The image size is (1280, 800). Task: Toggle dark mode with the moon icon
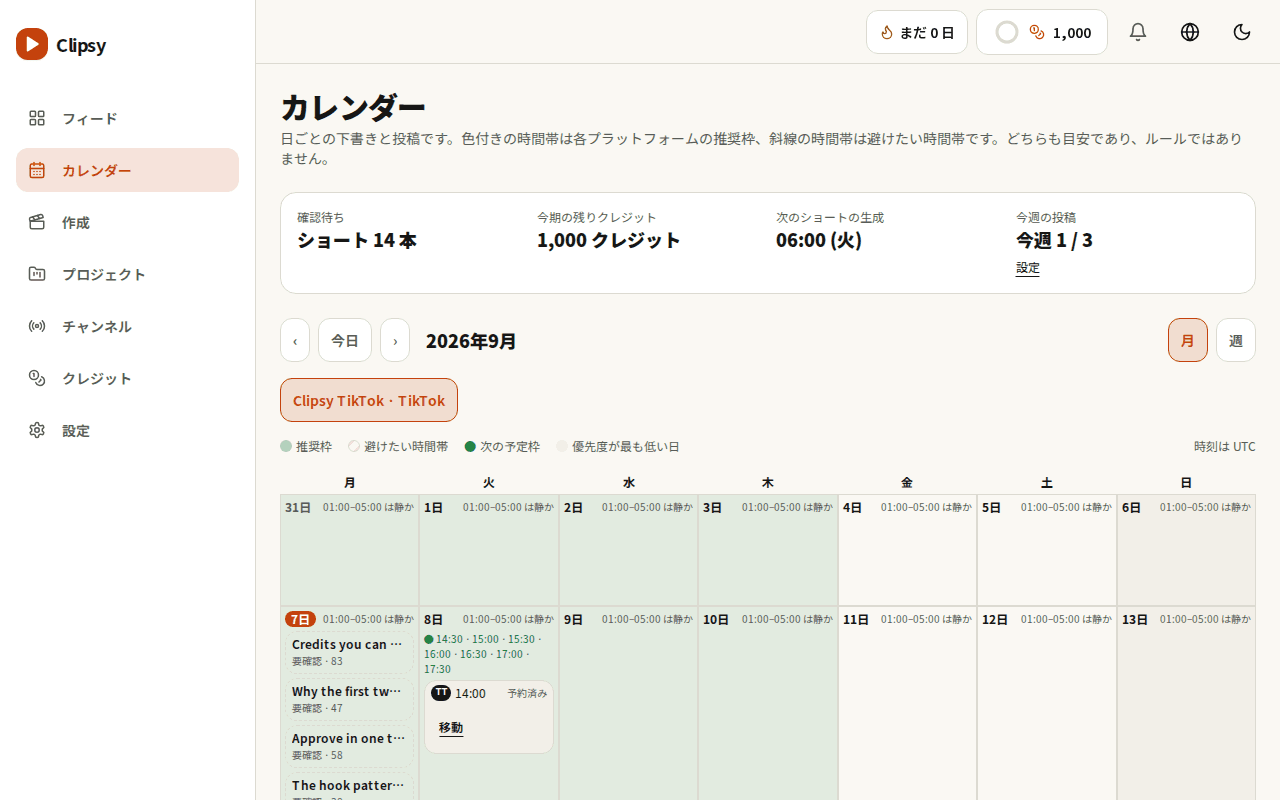(1242, 32)
